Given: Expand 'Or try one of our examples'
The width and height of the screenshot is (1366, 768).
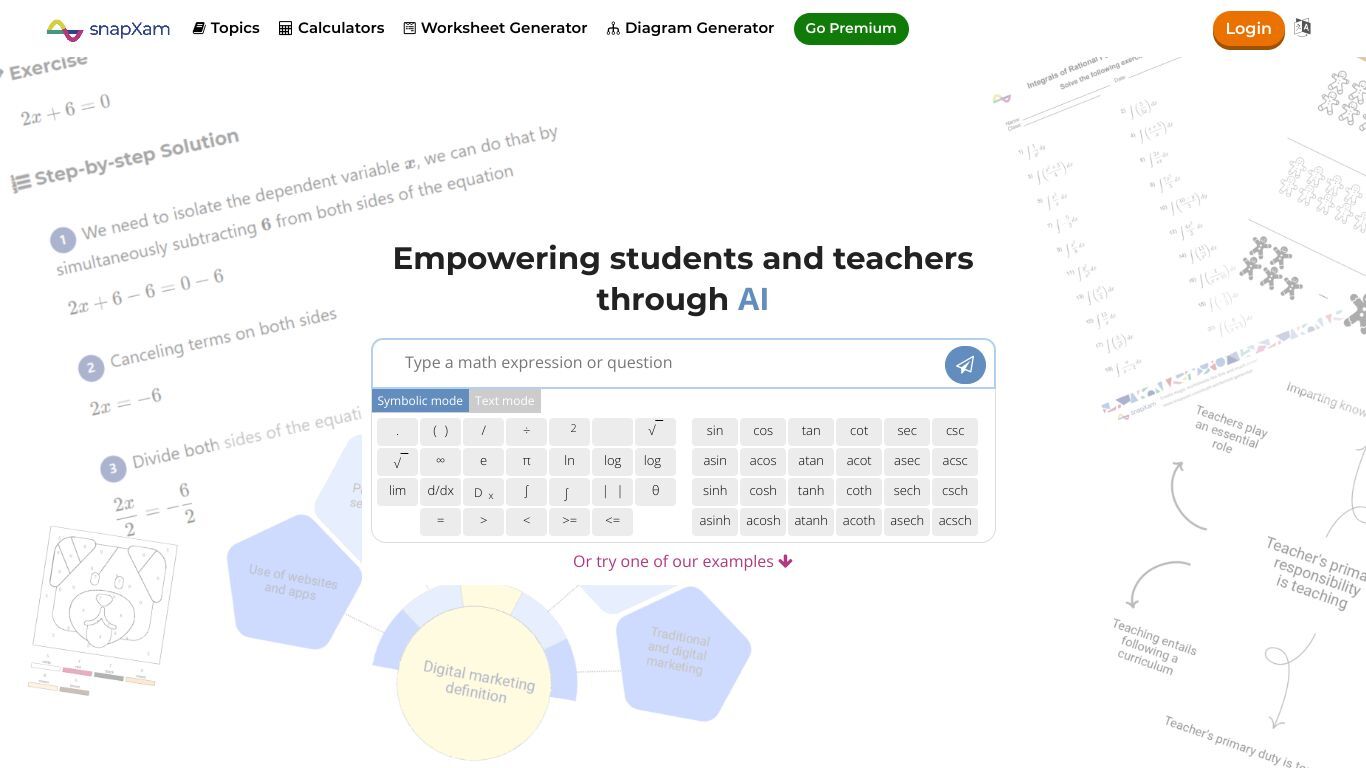Looking at the screenshot, I should [x=683, y=561].
